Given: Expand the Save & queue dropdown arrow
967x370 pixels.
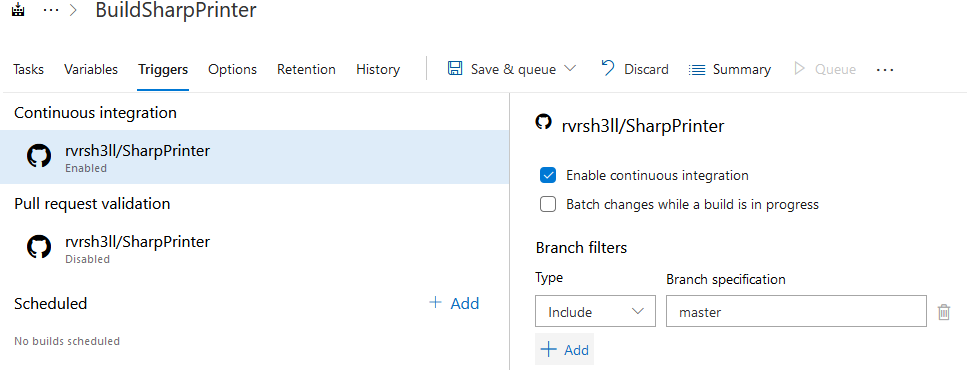Looking at the screenshot, I should coord(570,68).
